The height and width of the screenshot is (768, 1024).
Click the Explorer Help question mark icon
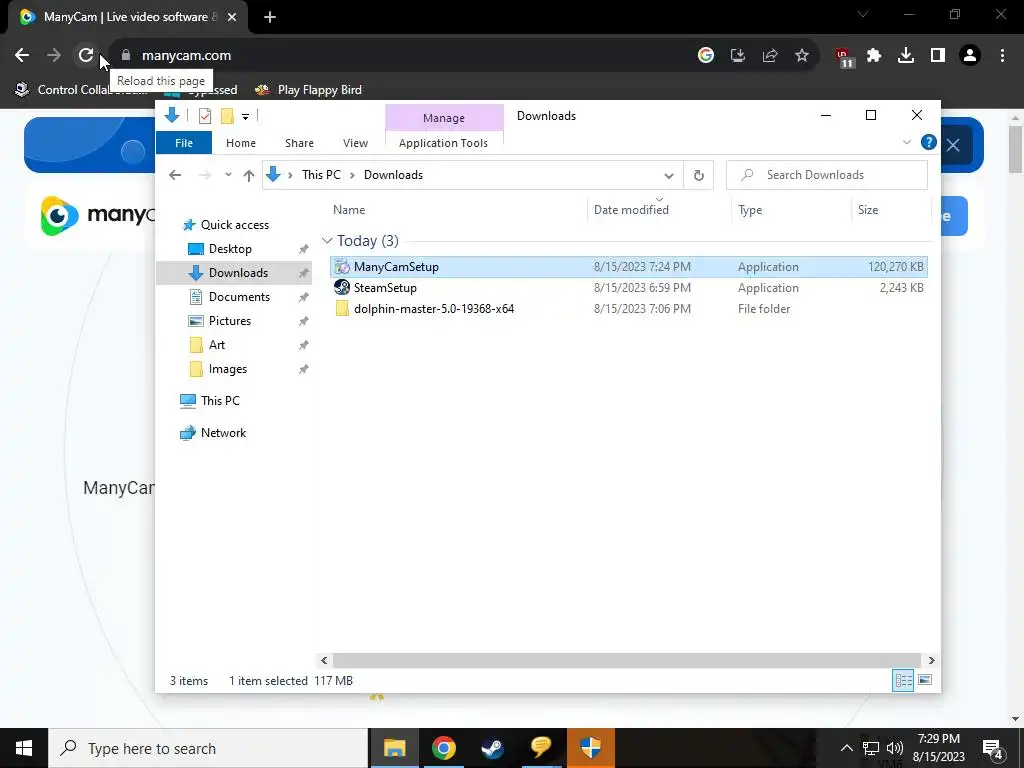click(929, 142)
